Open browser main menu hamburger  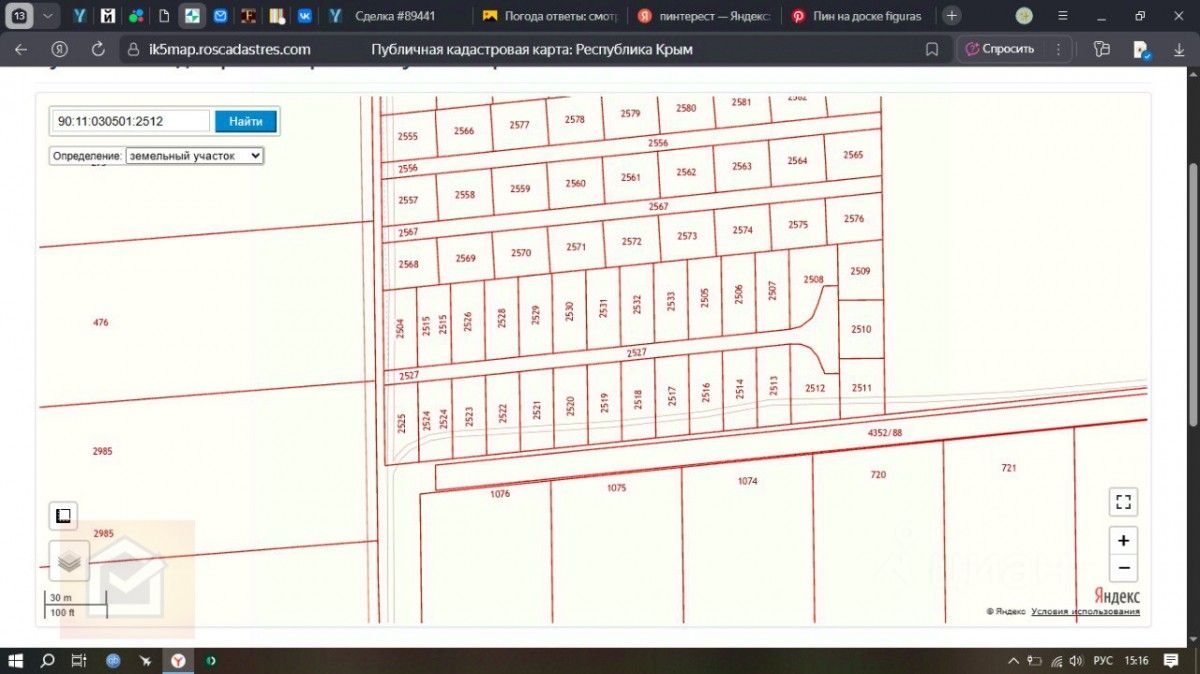[1062, 16]
